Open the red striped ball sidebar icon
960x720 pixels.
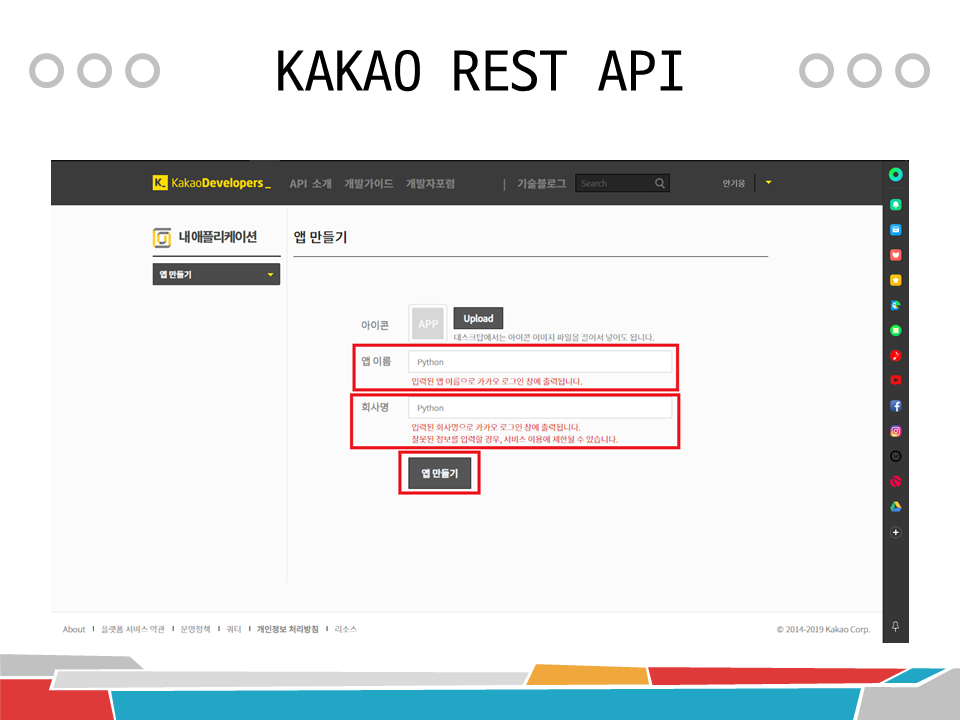[896, 481]
